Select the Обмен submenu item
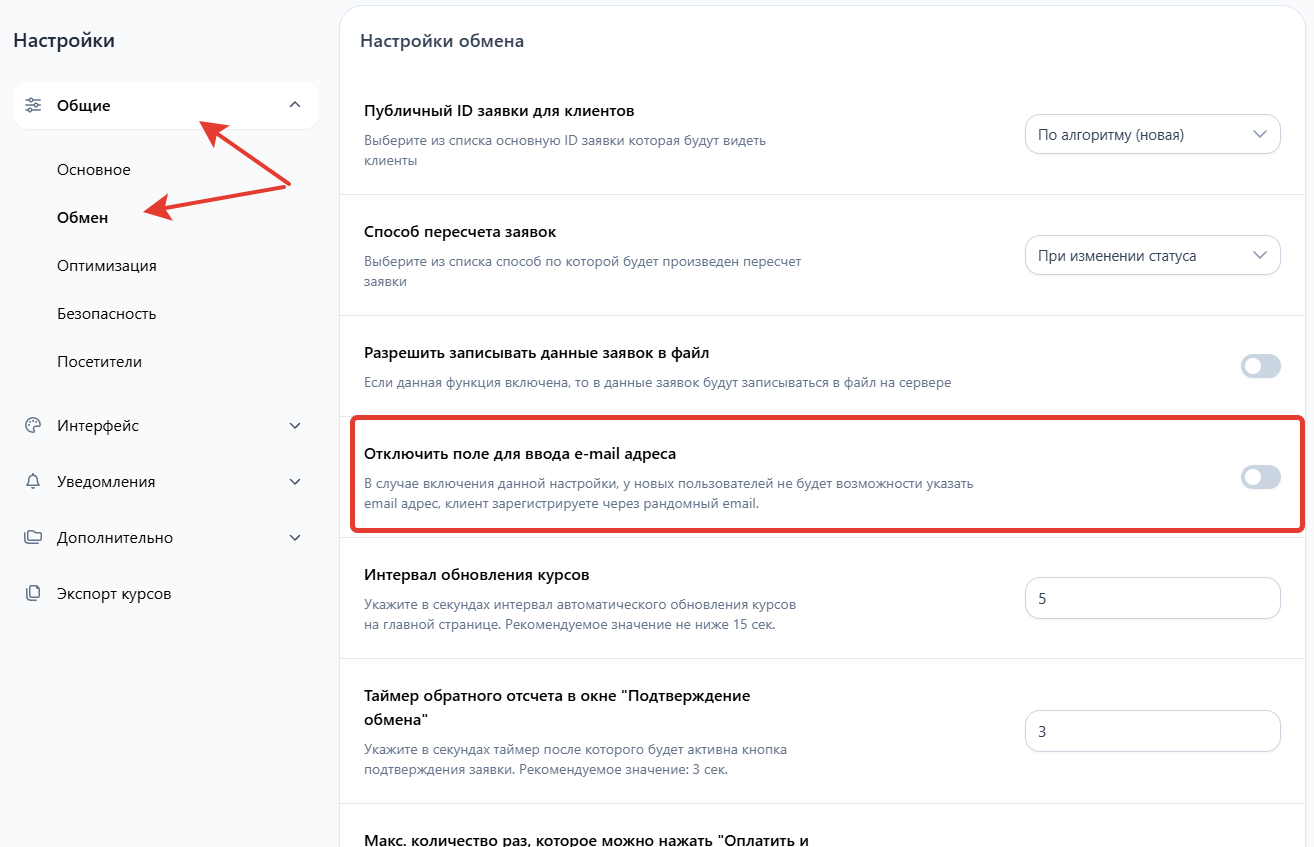1314x847 pixels. coord(83,217)
